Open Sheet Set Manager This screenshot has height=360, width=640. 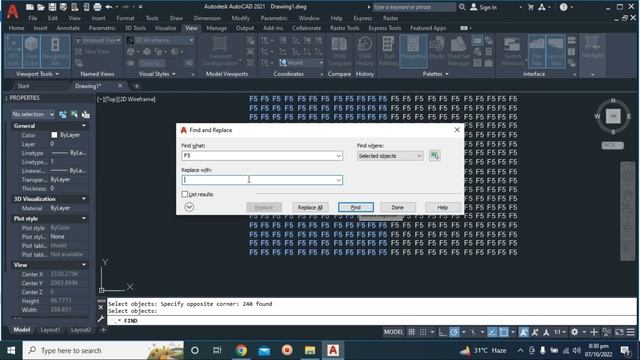(459, 51)
